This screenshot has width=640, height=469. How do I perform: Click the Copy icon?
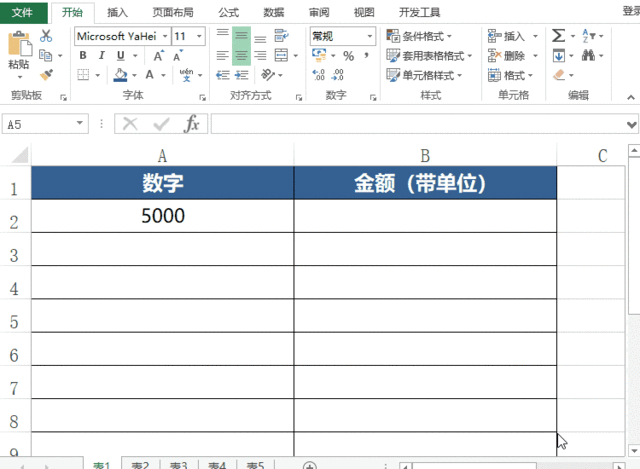[45, 55]
